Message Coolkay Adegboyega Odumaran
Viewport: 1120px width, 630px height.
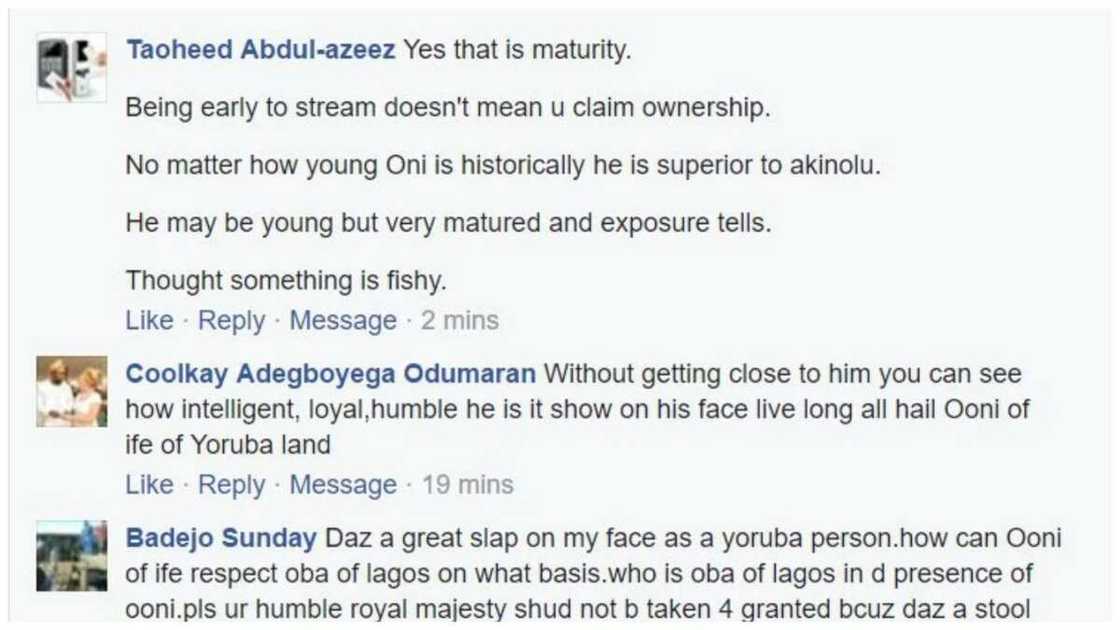click(342, 484)
